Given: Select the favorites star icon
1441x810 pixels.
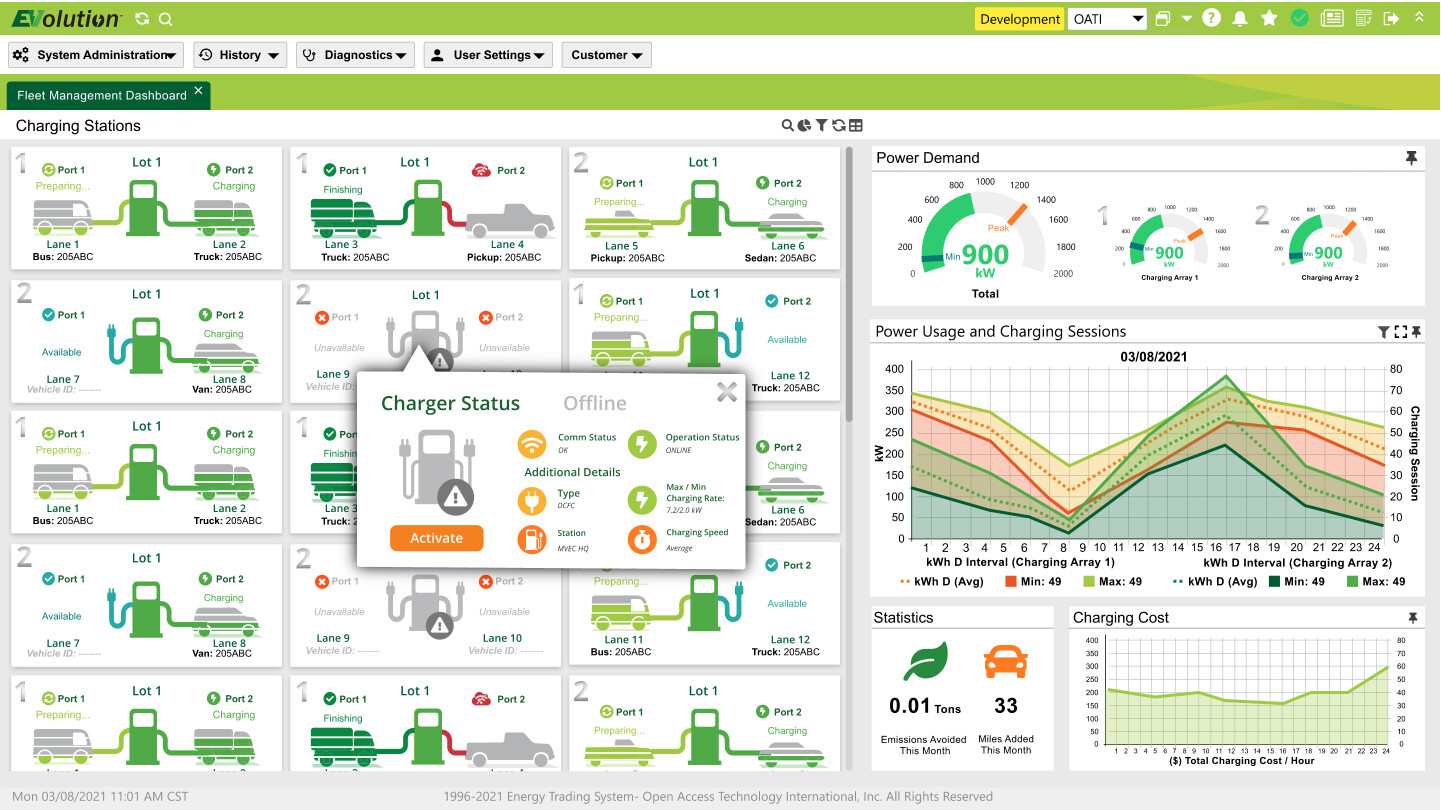Looking at the screenshot, I should [1269, 18].
